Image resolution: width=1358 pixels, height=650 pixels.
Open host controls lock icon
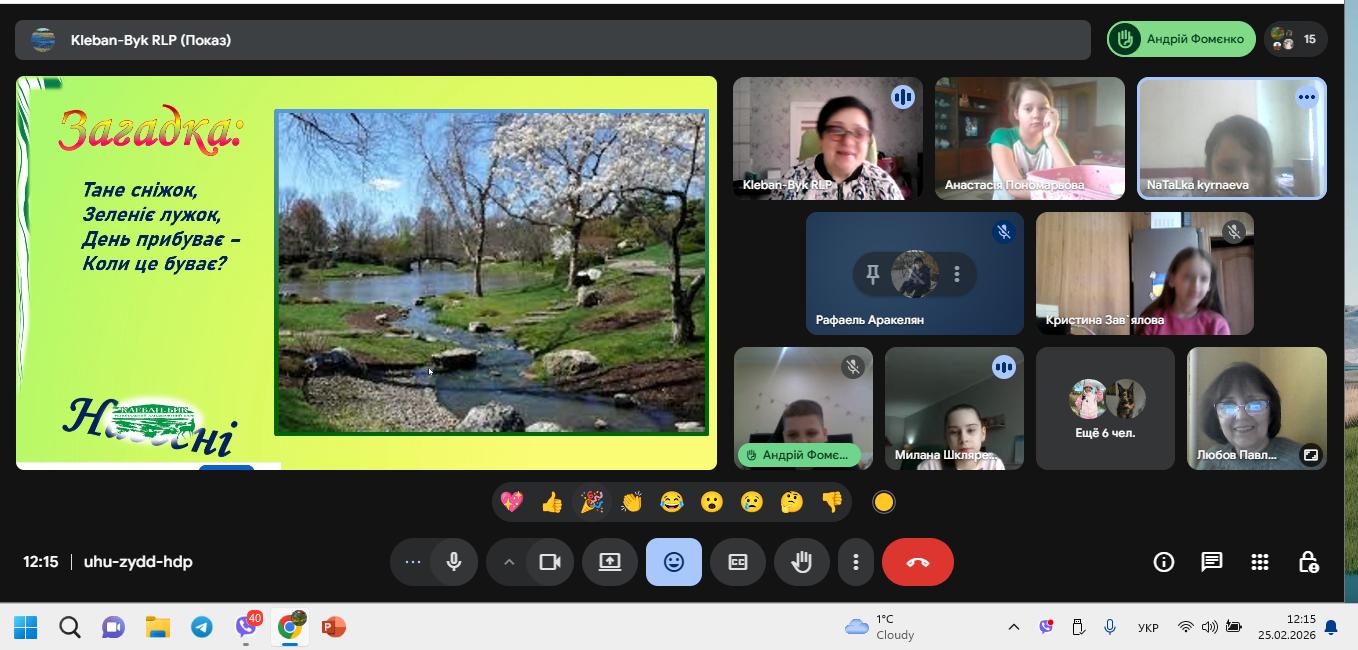point(1308,562)
